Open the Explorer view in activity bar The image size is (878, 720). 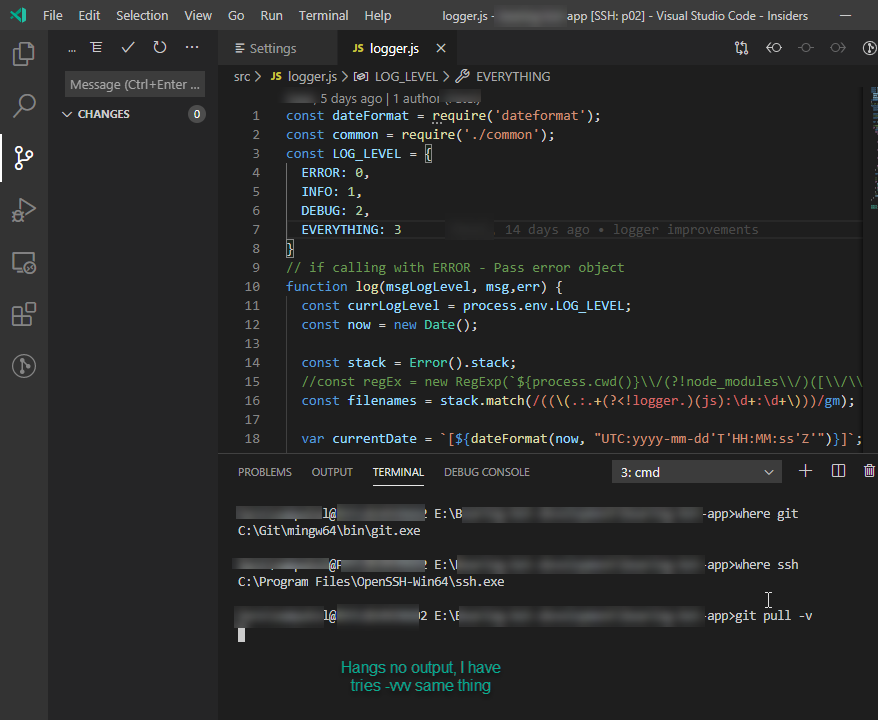click(x=24, y=53)
